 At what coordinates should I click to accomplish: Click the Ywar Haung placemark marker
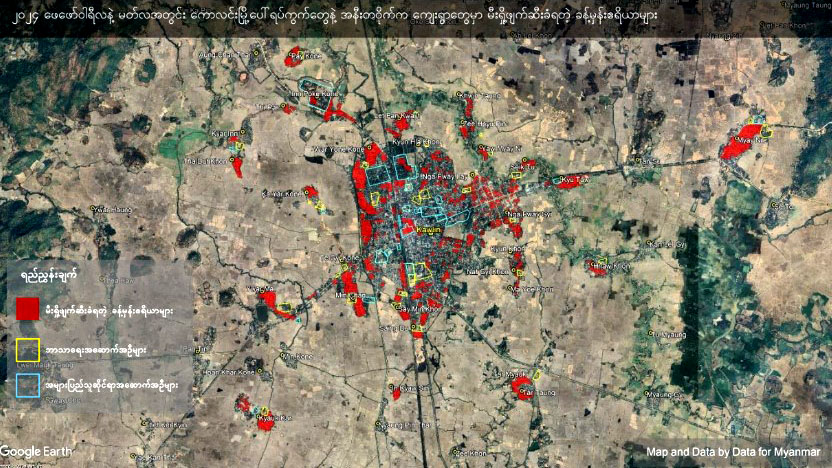93,208
